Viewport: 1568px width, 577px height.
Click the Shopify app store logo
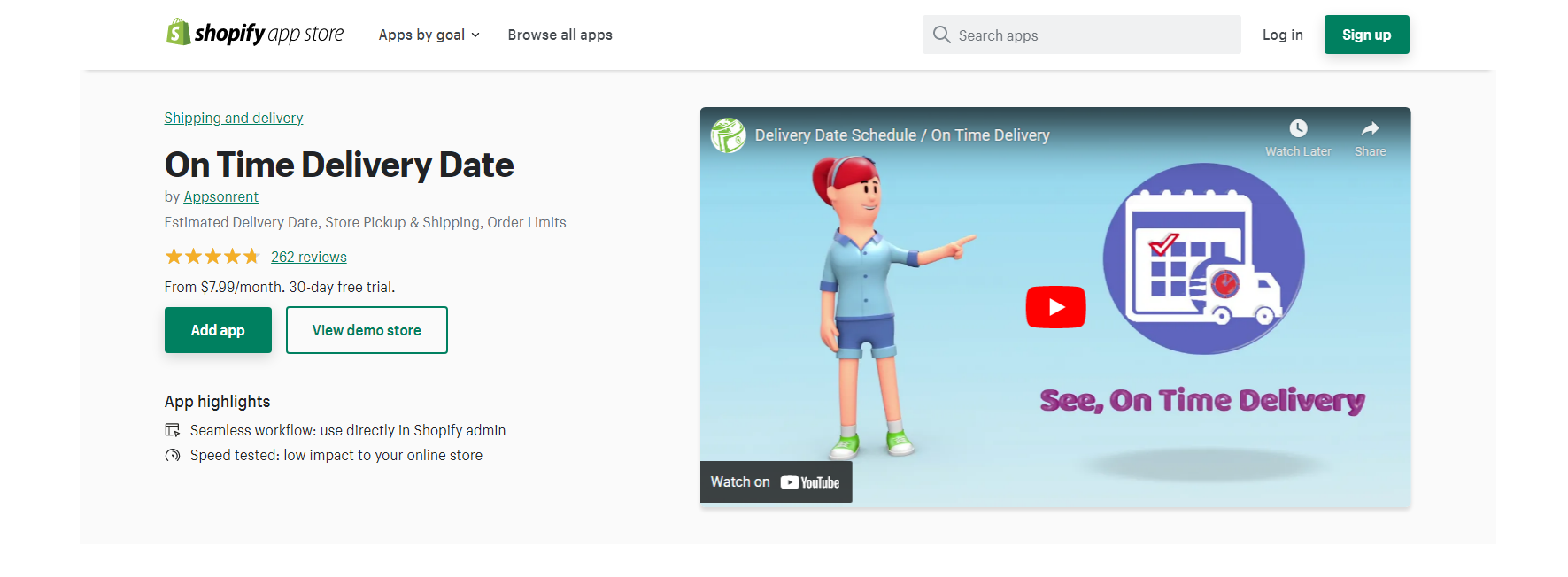point(255,34)
